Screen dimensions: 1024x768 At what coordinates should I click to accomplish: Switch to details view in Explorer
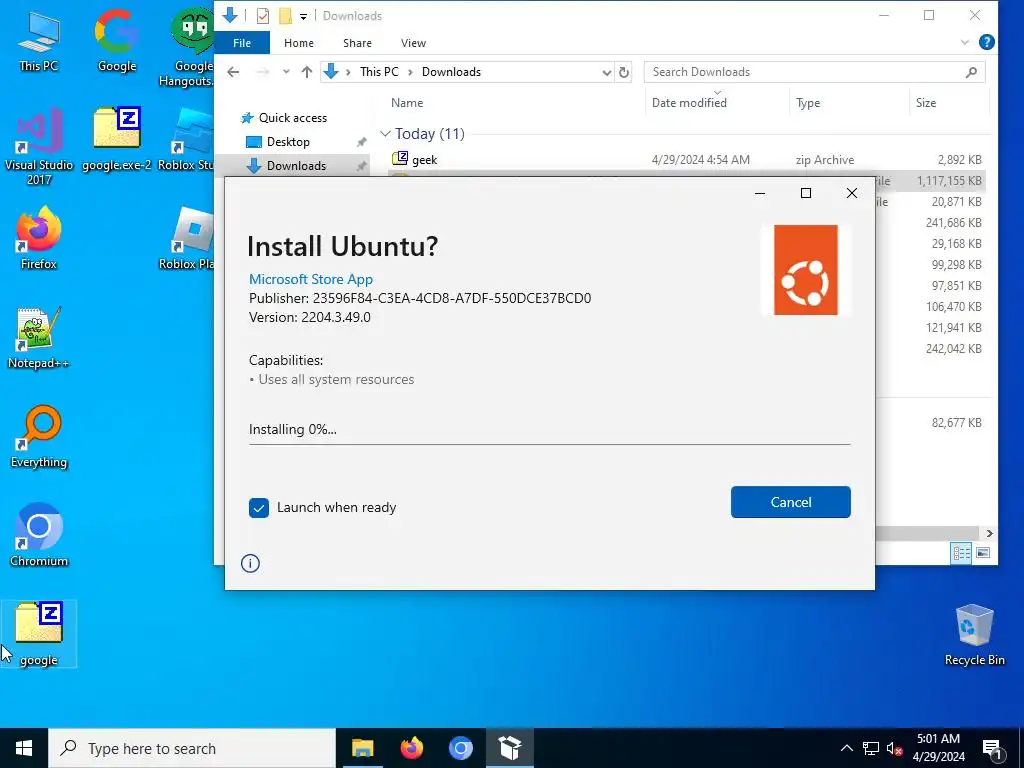click(x=961, y=553)
